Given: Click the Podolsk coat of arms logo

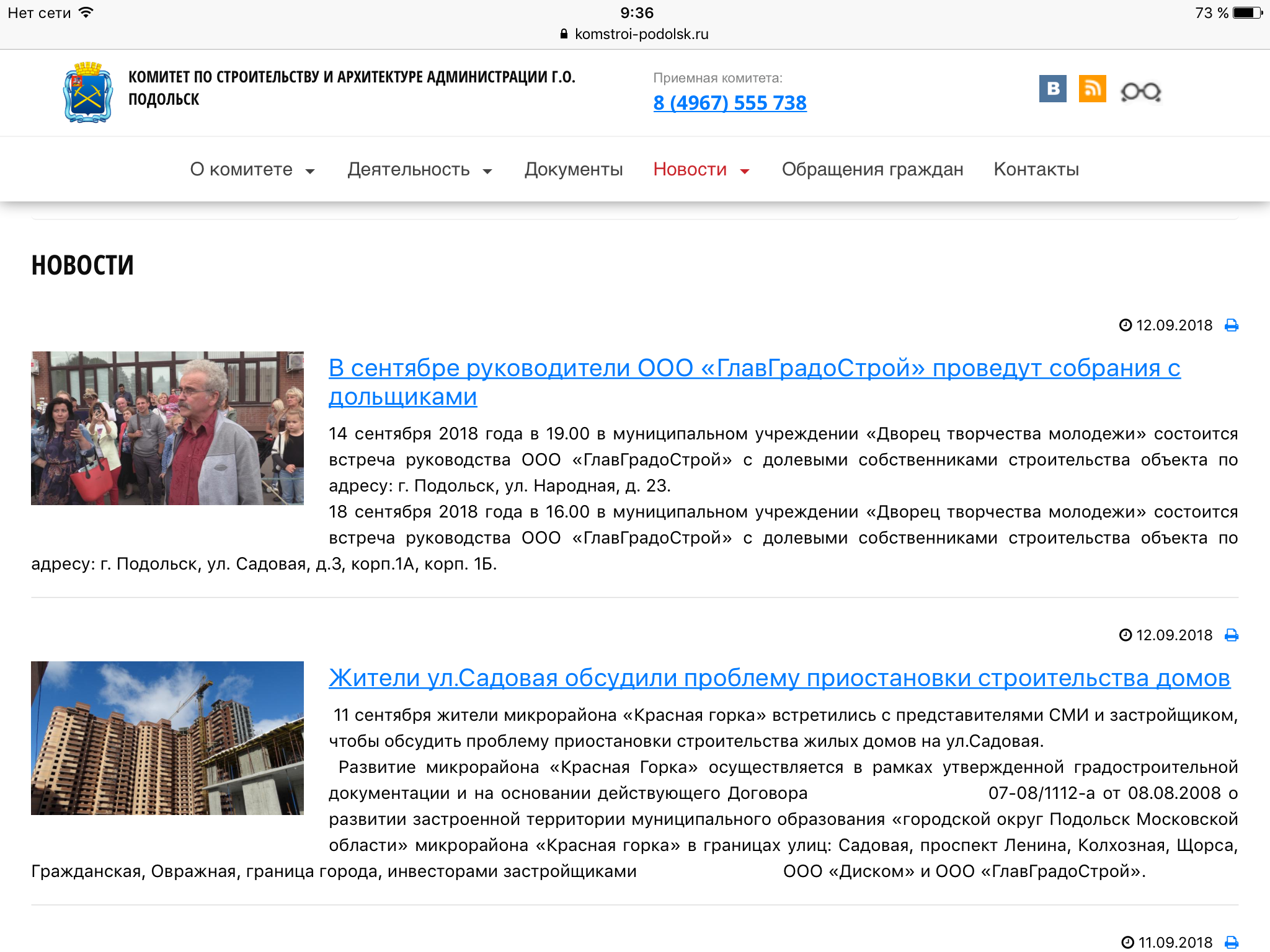Looking at the screenshot, I should 88,92.
